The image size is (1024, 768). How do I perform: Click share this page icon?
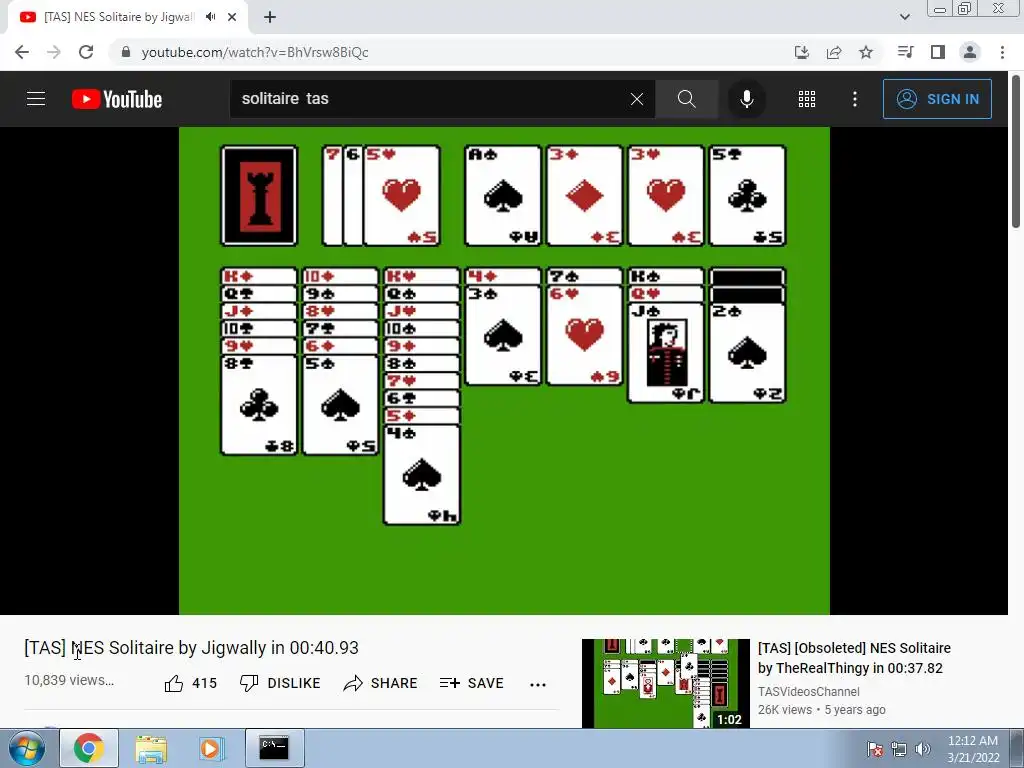tap(834, 52)
